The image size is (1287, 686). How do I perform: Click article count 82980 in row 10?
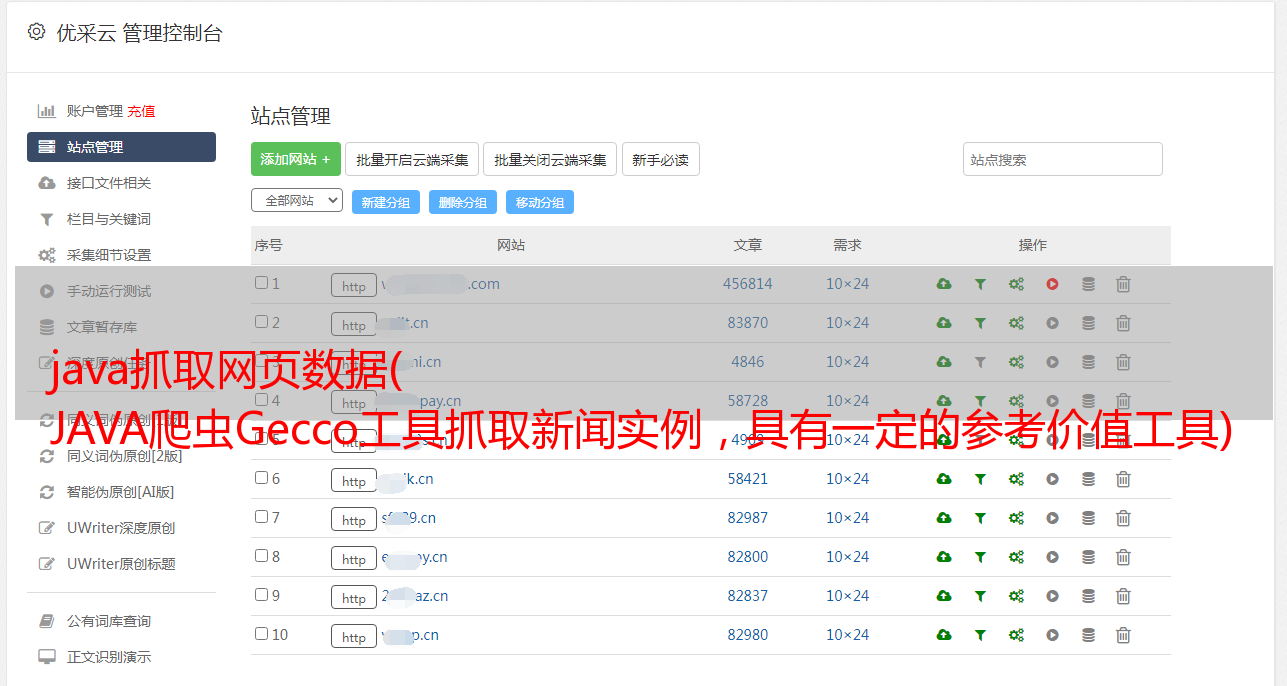point(748,635)
